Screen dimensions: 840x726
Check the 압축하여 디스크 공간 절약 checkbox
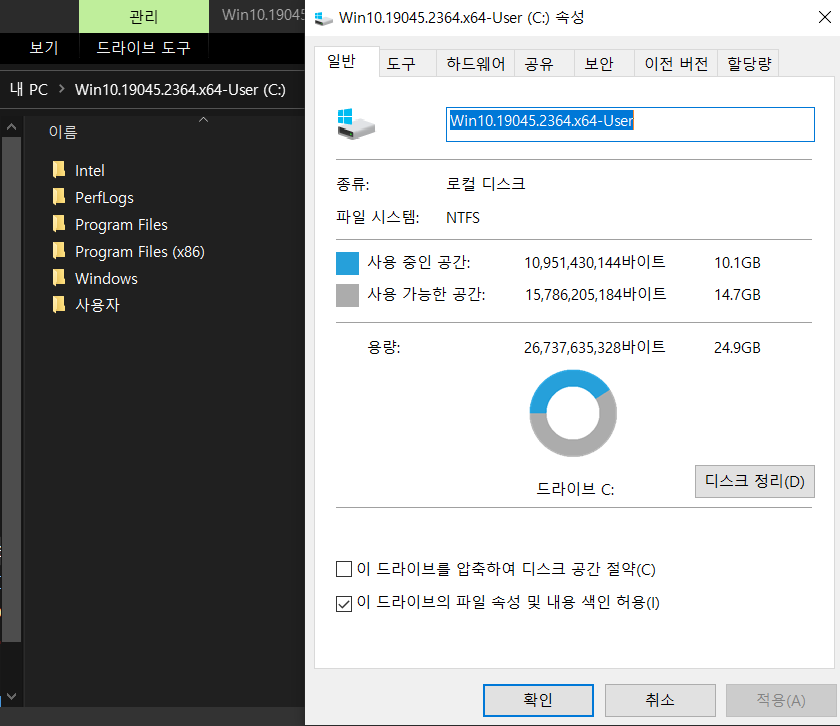(343, 569)
